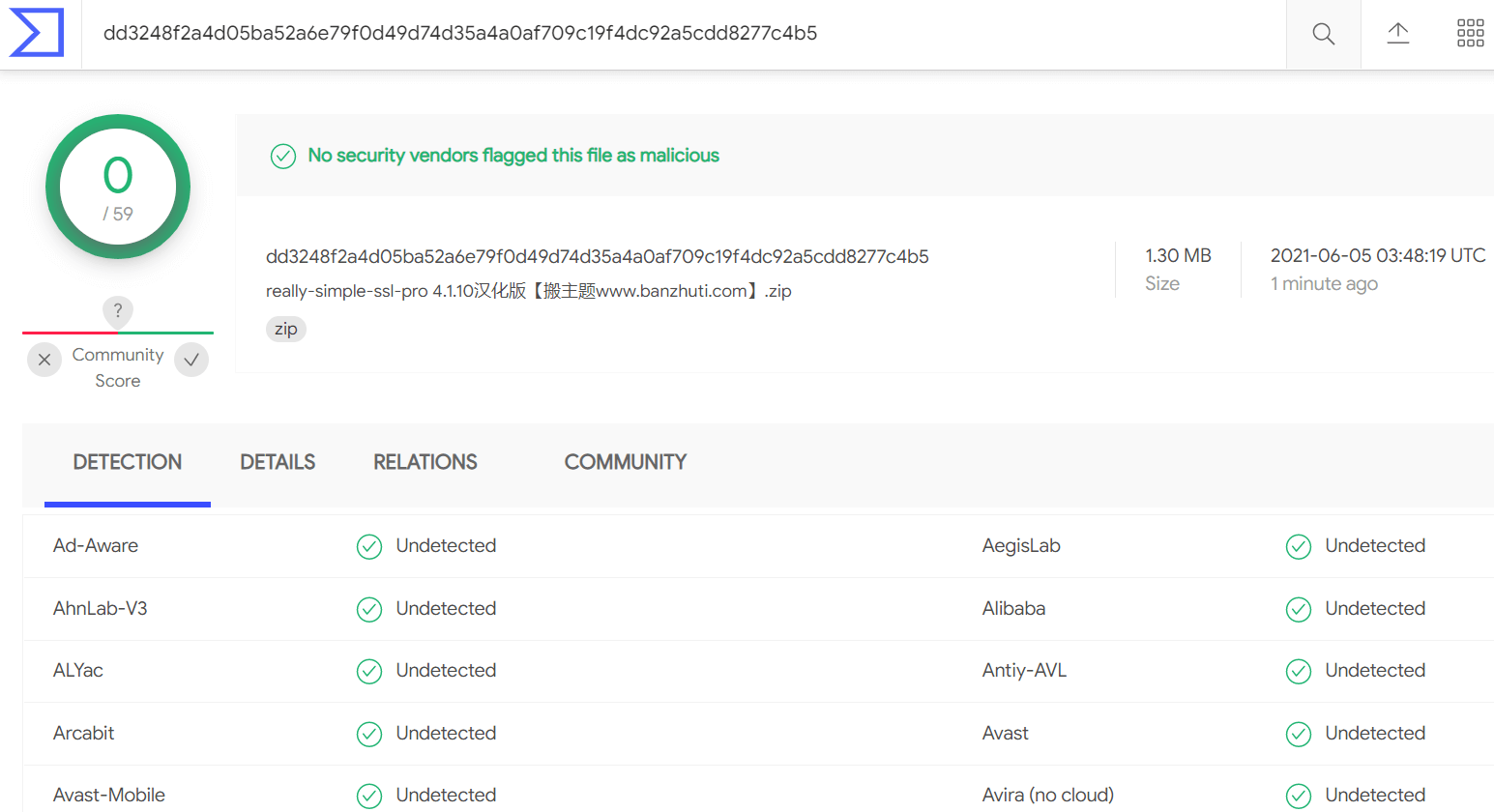This screenshot has width=1494, height=812.
Task: Click the file hash under the banner
Action: [x=598, y=256]
